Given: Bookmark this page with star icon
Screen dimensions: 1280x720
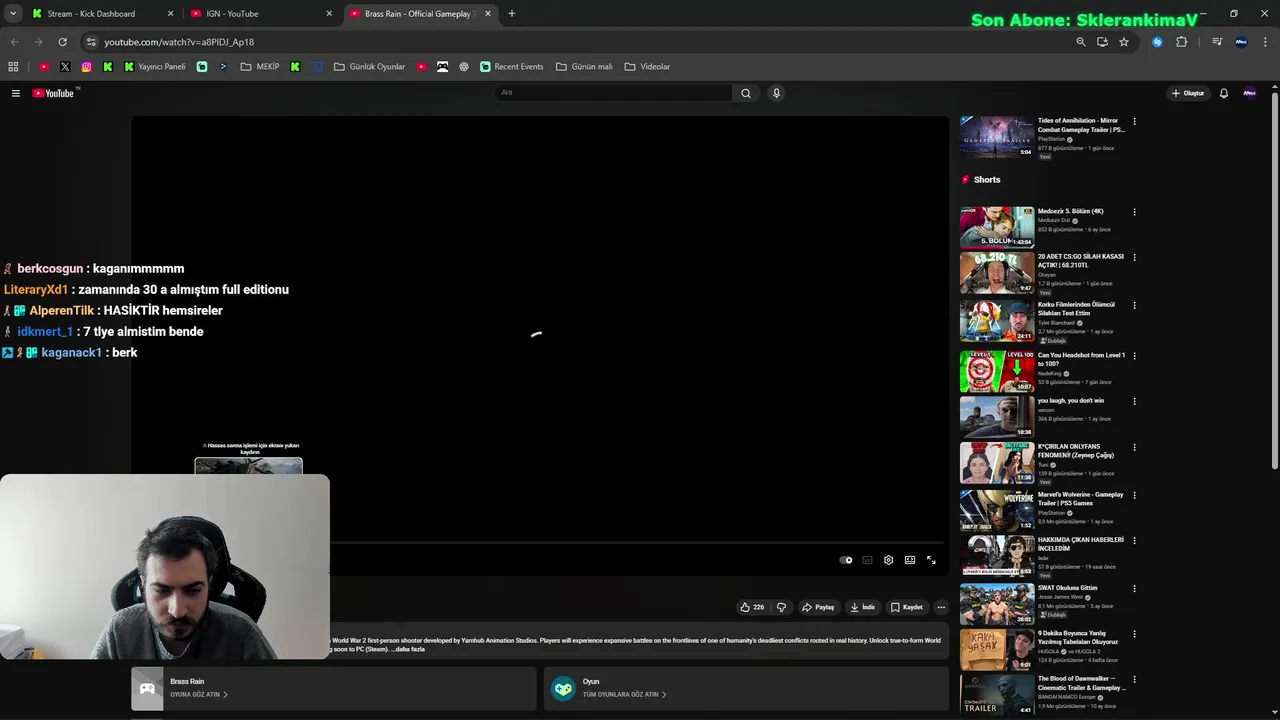Looking at the screenshot, I should pos(1124,42).
